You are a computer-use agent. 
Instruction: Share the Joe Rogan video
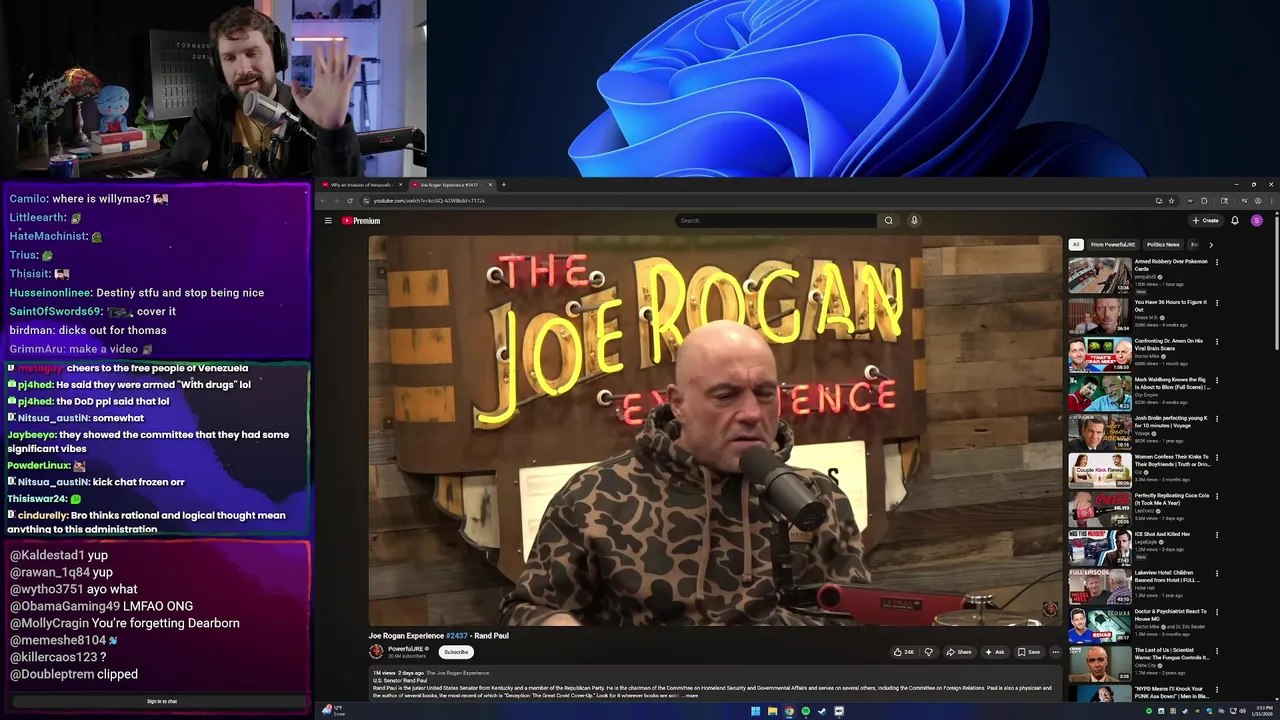coord(959,652)
